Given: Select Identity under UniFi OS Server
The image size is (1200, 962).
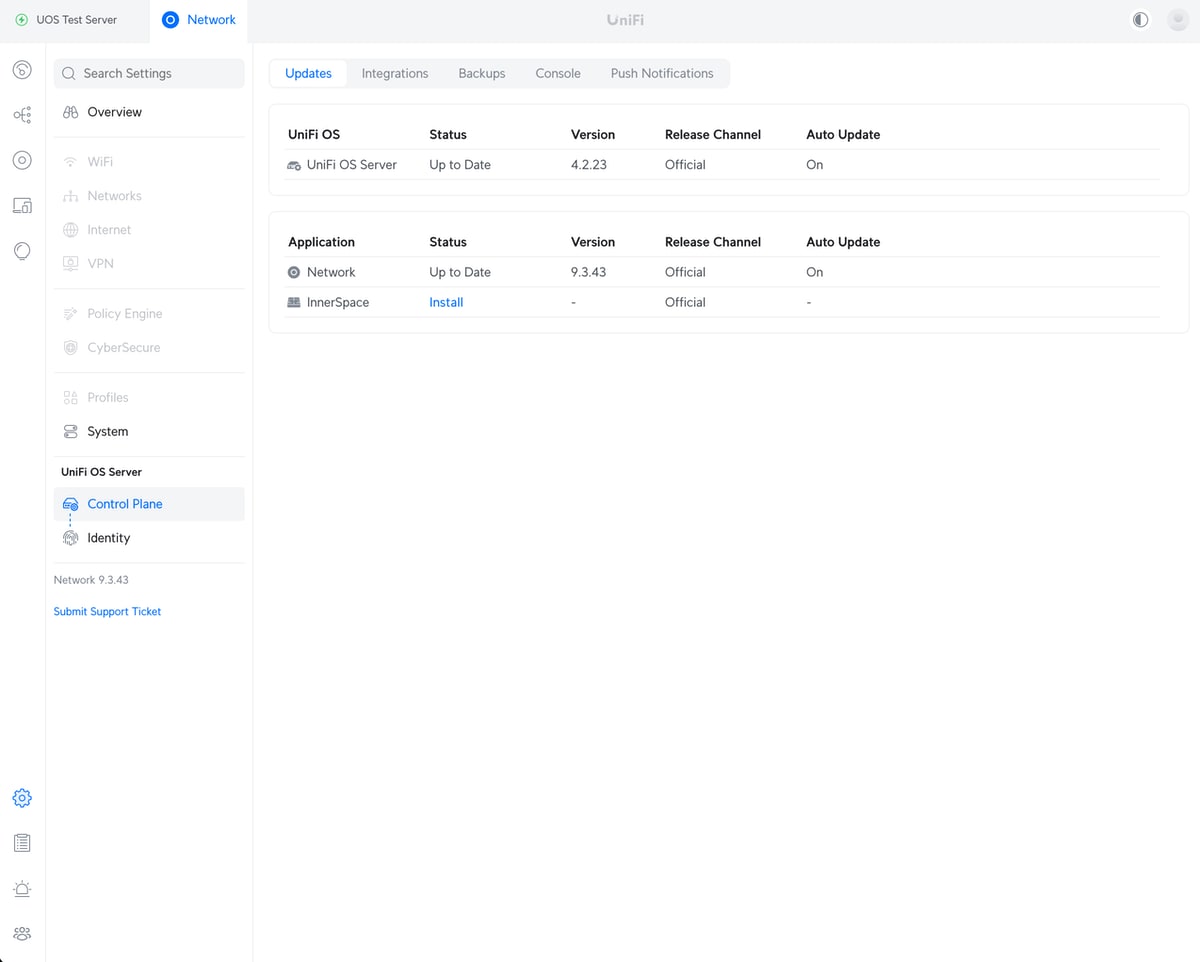Looking at the screenshot, I should [108, 538].
